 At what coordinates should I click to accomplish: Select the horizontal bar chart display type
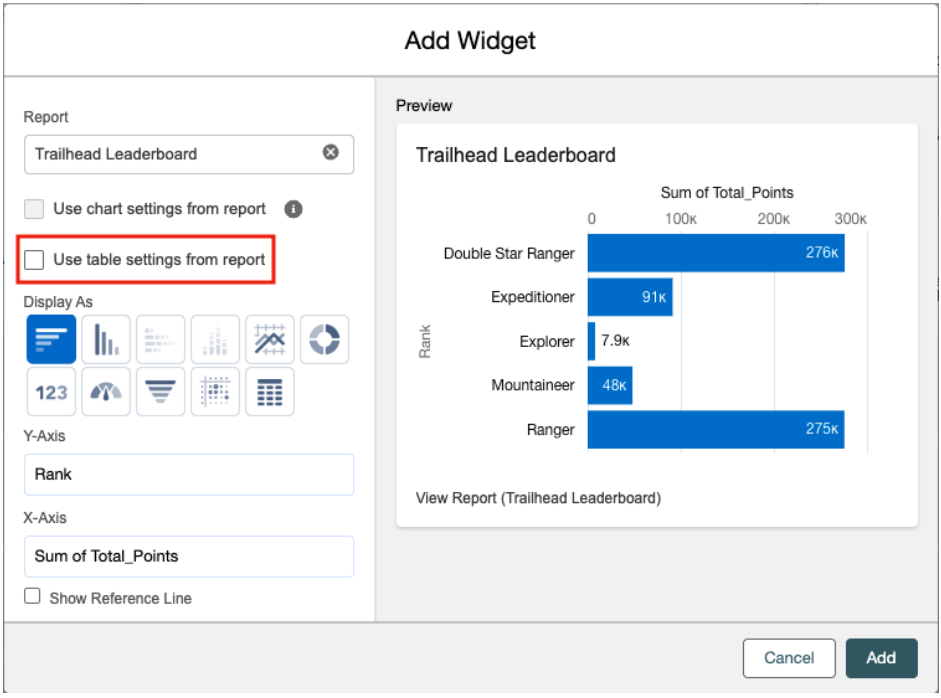coord(51,340)
